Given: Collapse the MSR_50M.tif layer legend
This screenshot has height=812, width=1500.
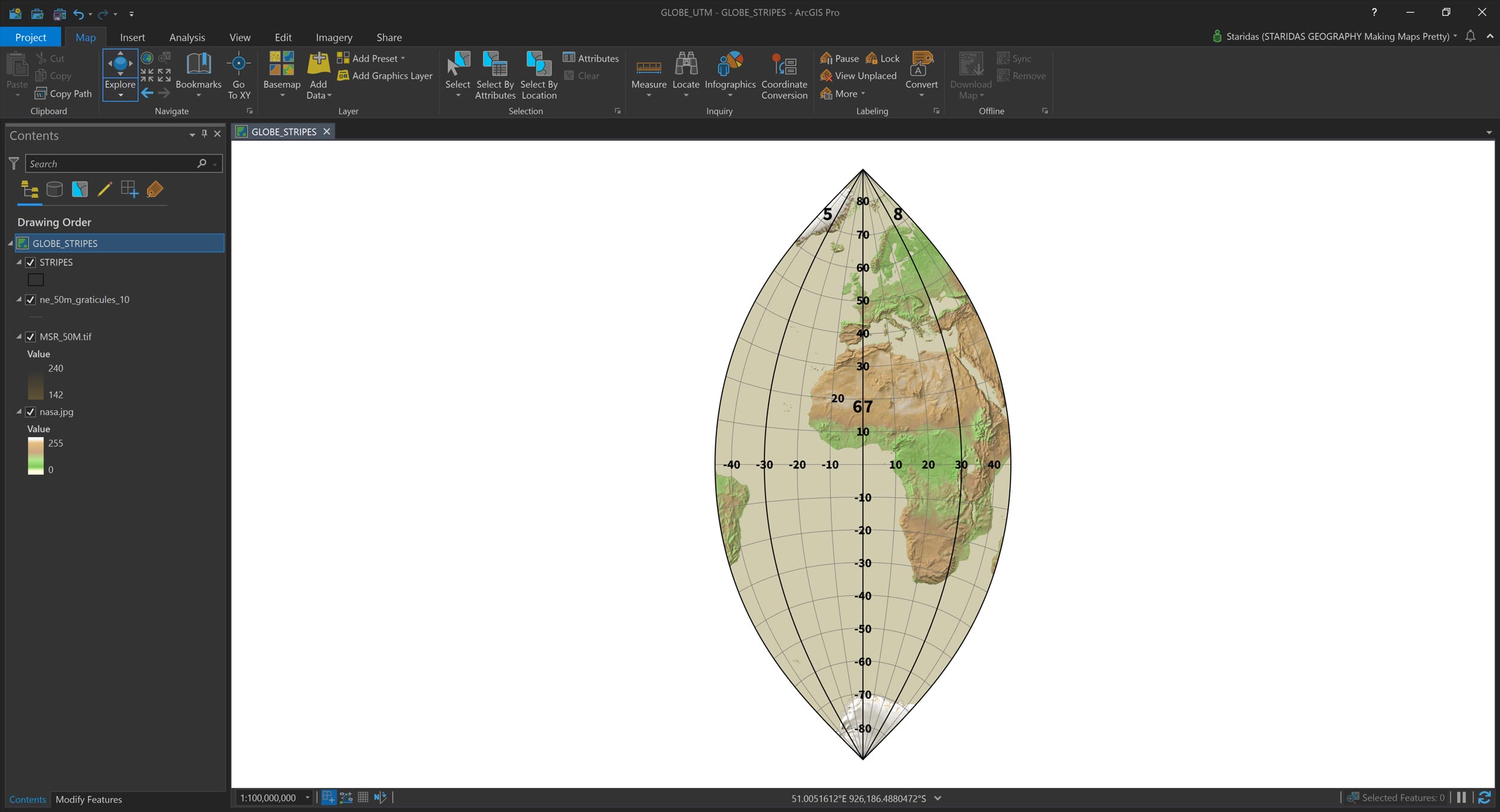Looking at the screenshot, I should pyautogui.click(x=19, y=337).
